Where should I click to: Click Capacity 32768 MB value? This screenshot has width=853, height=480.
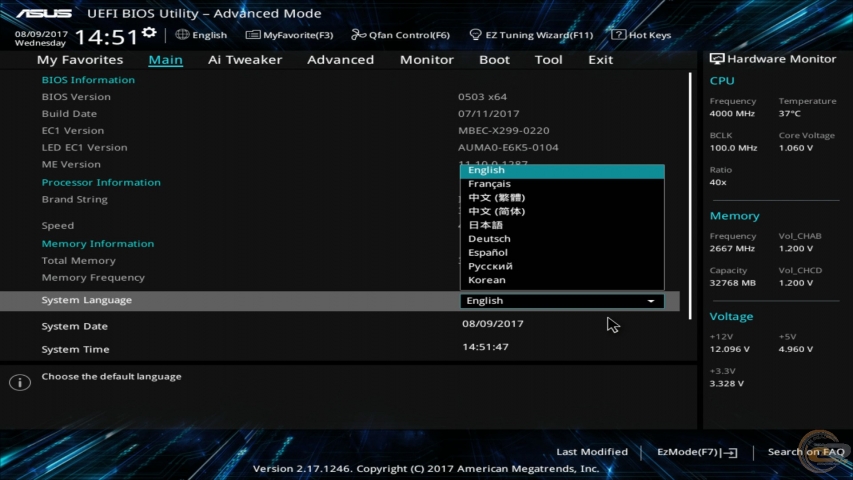733,283
